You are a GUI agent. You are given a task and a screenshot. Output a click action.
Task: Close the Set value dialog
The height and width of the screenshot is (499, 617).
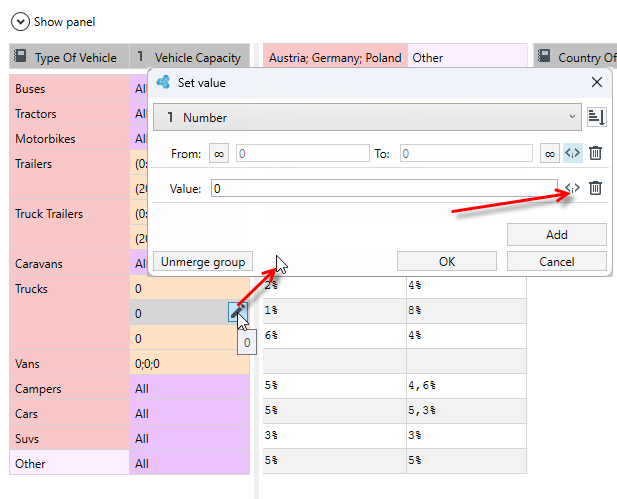click(x=597, y=82)
